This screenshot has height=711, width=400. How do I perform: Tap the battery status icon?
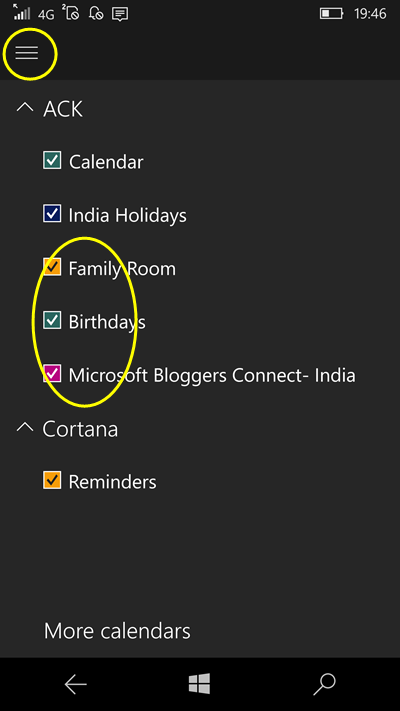(x=331, y=14)
